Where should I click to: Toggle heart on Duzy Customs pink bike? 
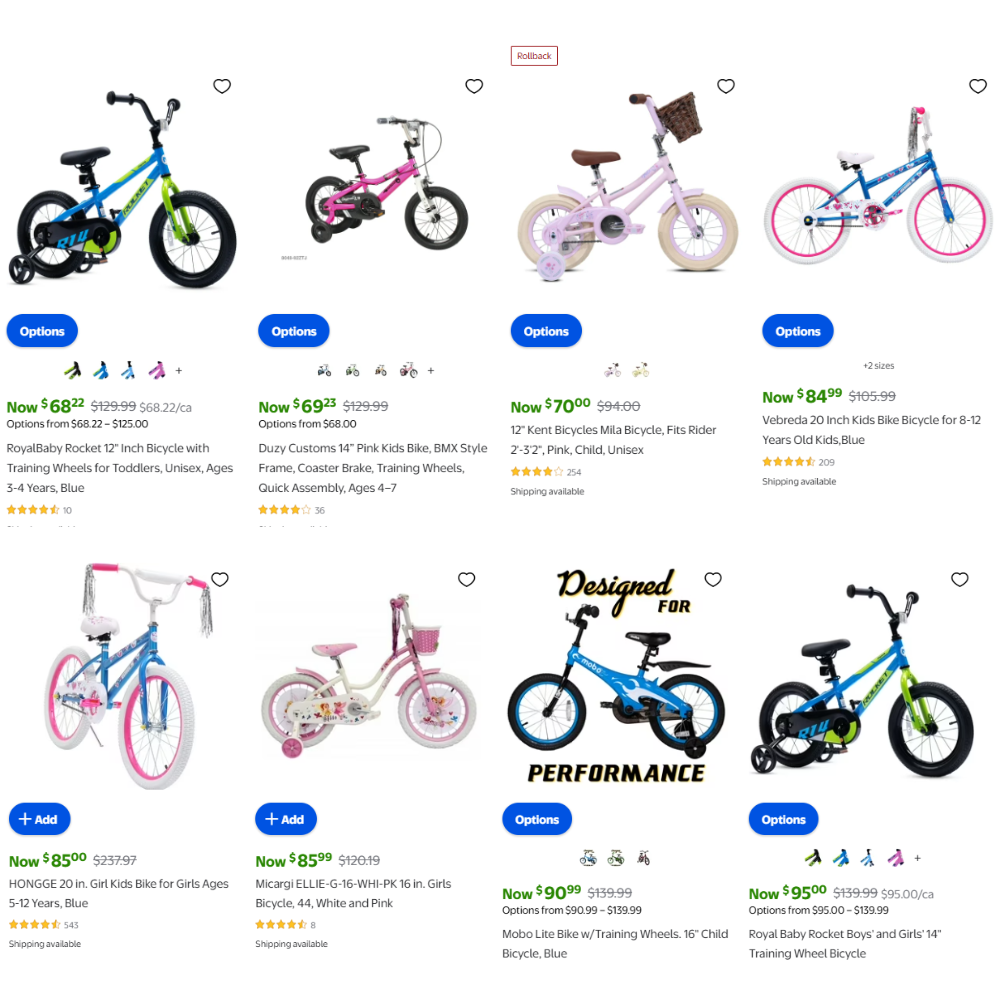coord(474,86)
